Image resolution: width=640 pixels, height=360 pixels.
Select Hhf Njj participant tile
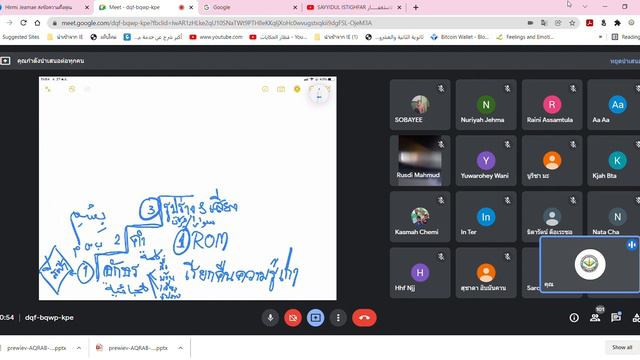point(420,272)
